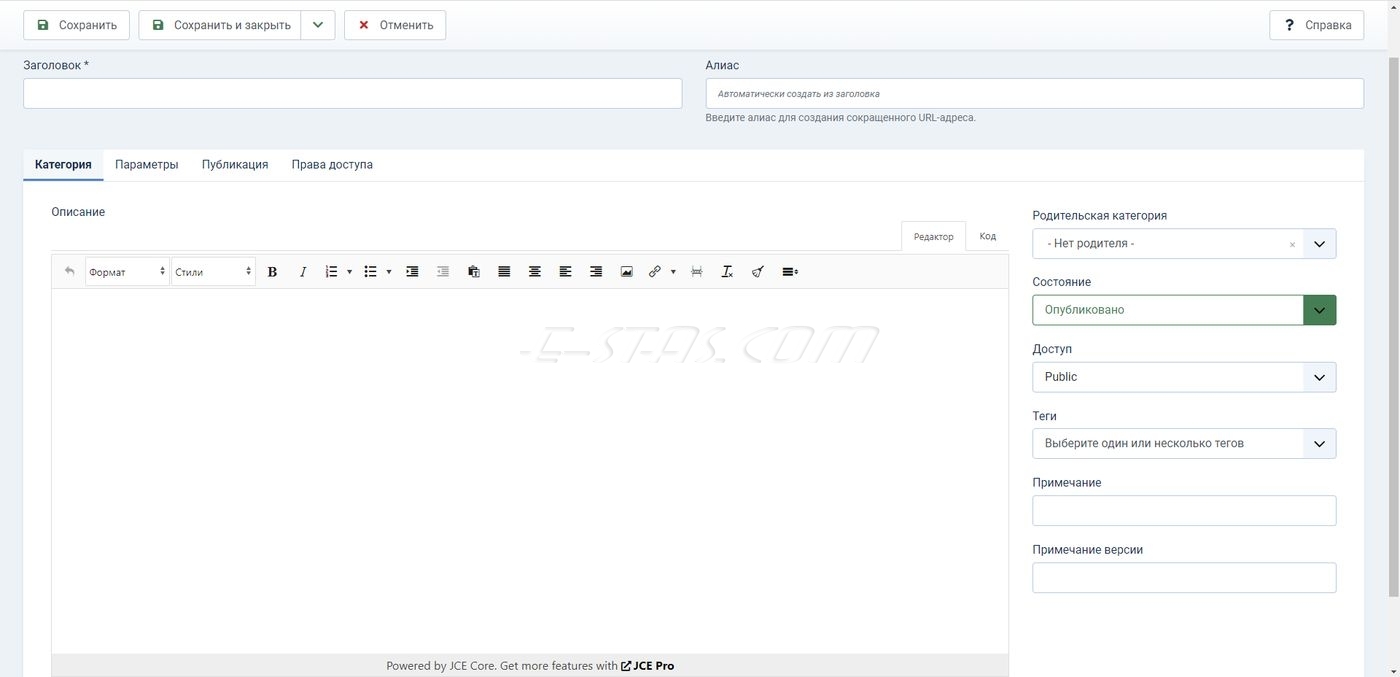The image size is (1400, 677).
Task: Focus the Примечание версии input field
Action: click(1184, 577)
